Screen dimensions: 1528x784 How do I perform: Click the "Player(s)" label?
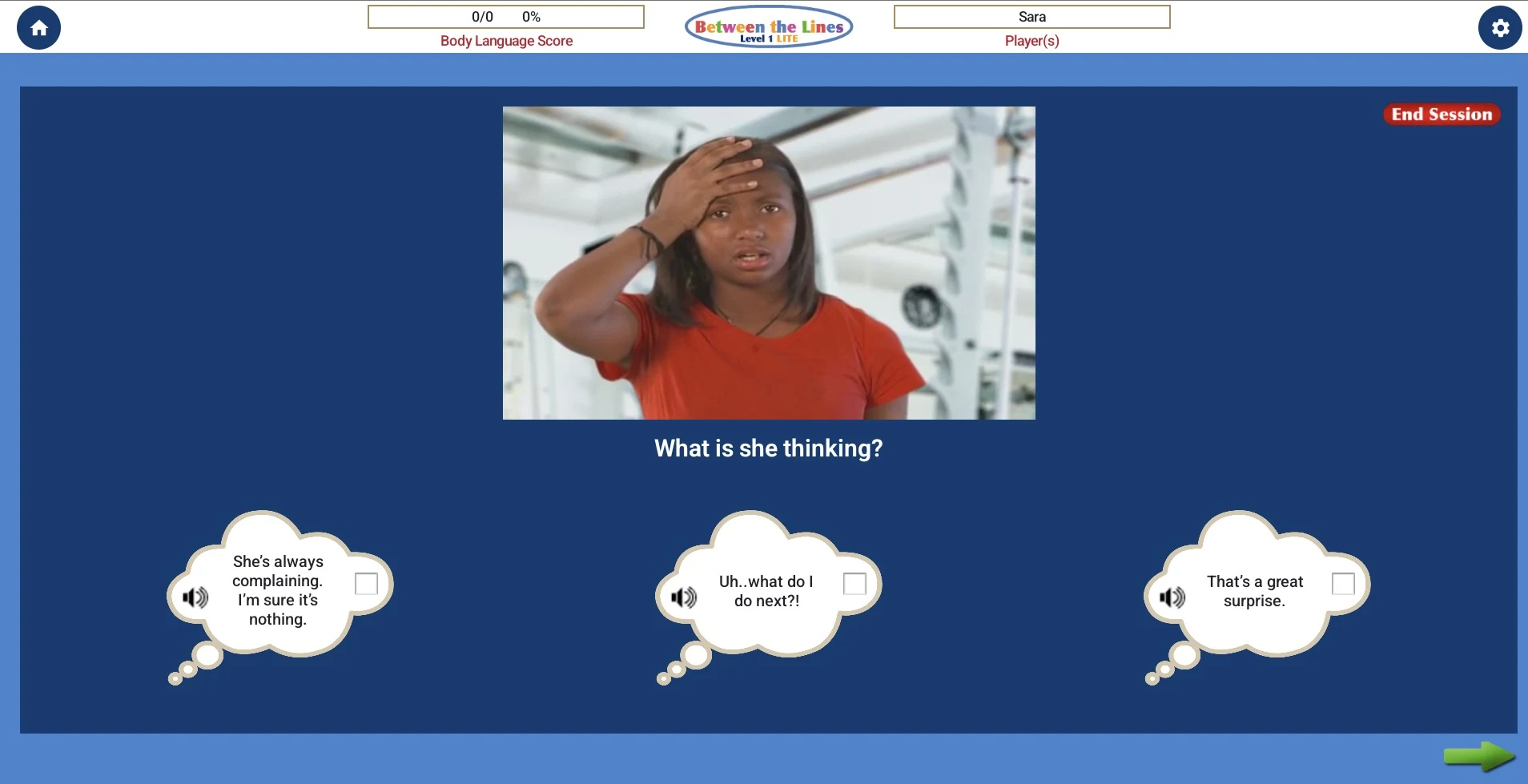pyautogui.click(x=1032, y=41)
